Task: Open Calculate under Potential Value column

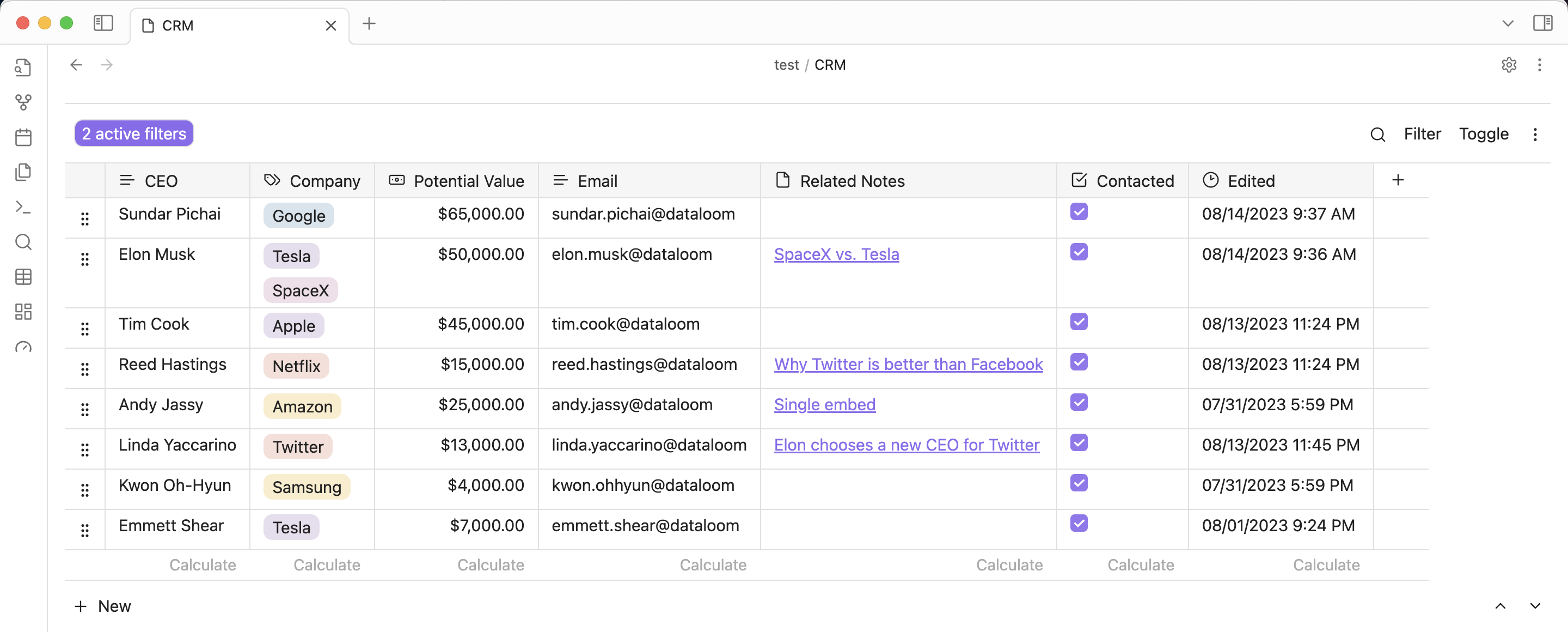Action: coord(490,565)
